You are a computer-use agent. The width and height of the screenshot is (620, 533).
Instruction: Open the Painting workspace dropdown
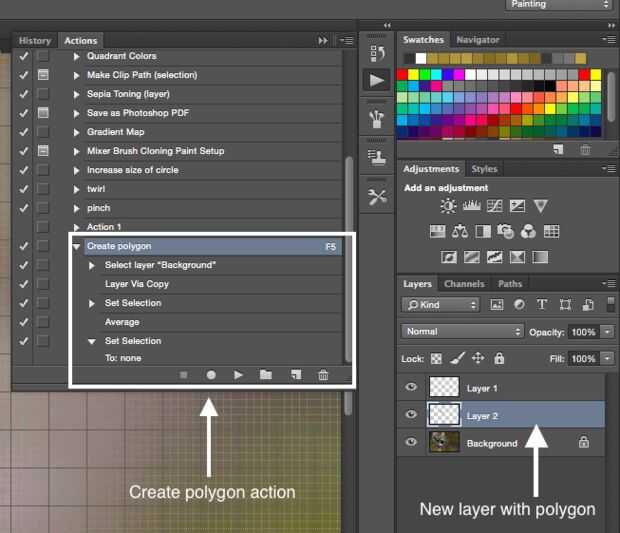[559, 4]
